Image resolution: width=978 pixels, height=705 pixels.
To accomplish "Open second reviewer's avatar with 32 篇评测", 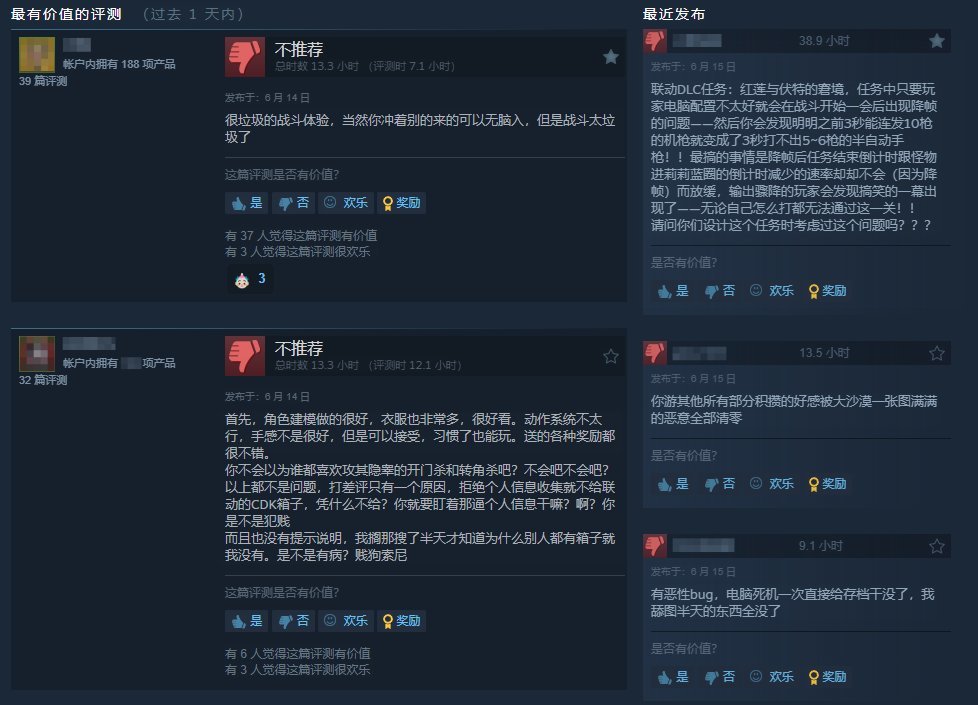I will click(x=37, y=353).
